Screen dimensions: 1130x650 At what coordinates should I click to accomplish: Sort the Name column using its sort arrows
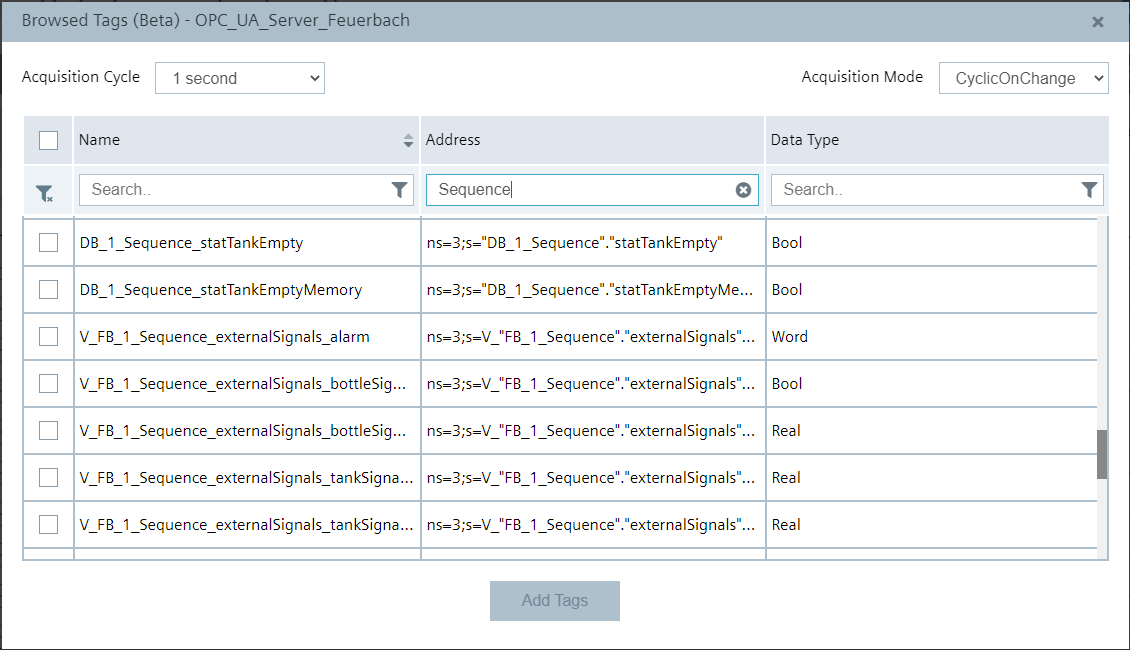[408, 140]
